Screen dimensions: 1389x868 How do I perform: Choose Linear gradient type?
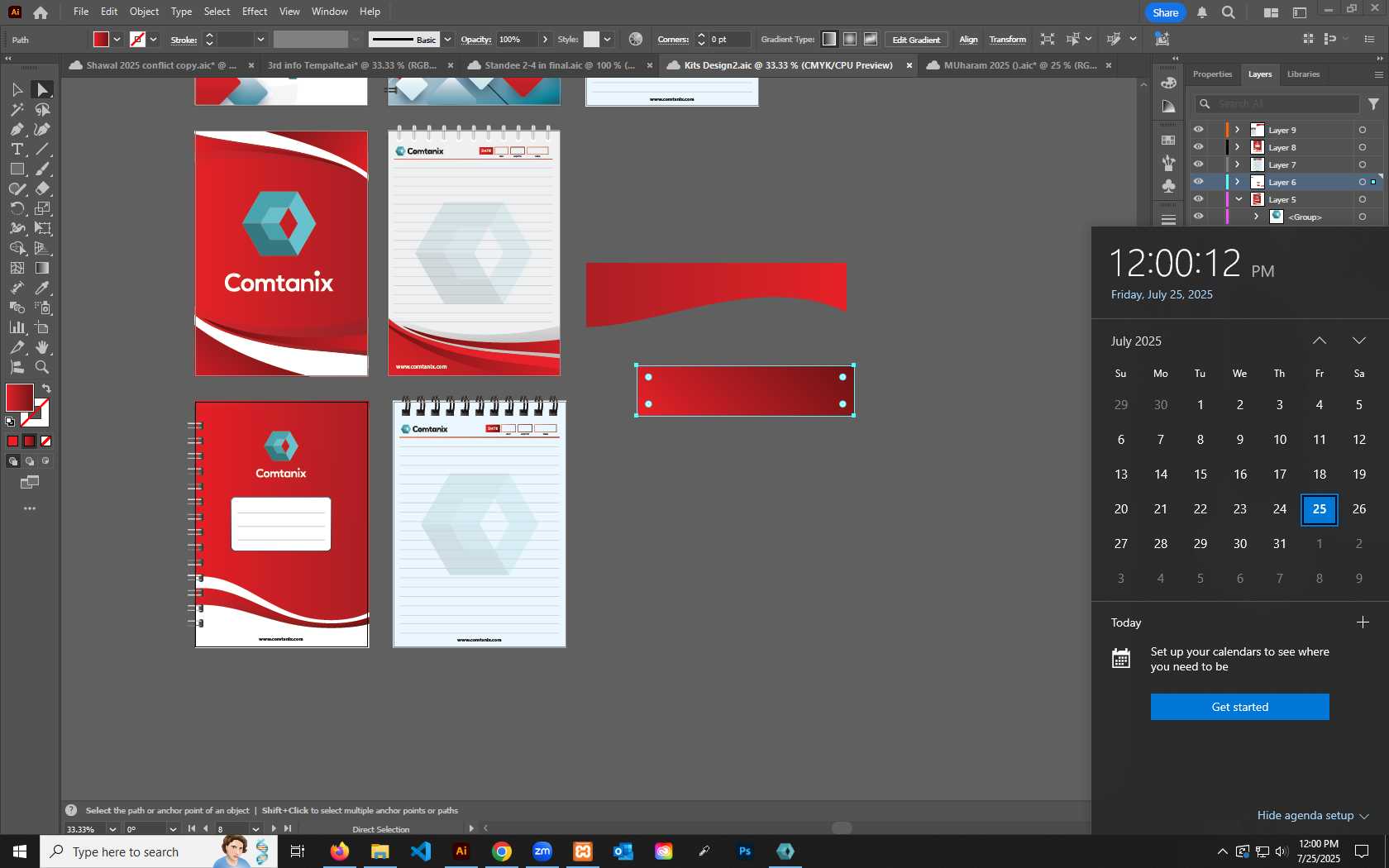(x=829, y=39)
